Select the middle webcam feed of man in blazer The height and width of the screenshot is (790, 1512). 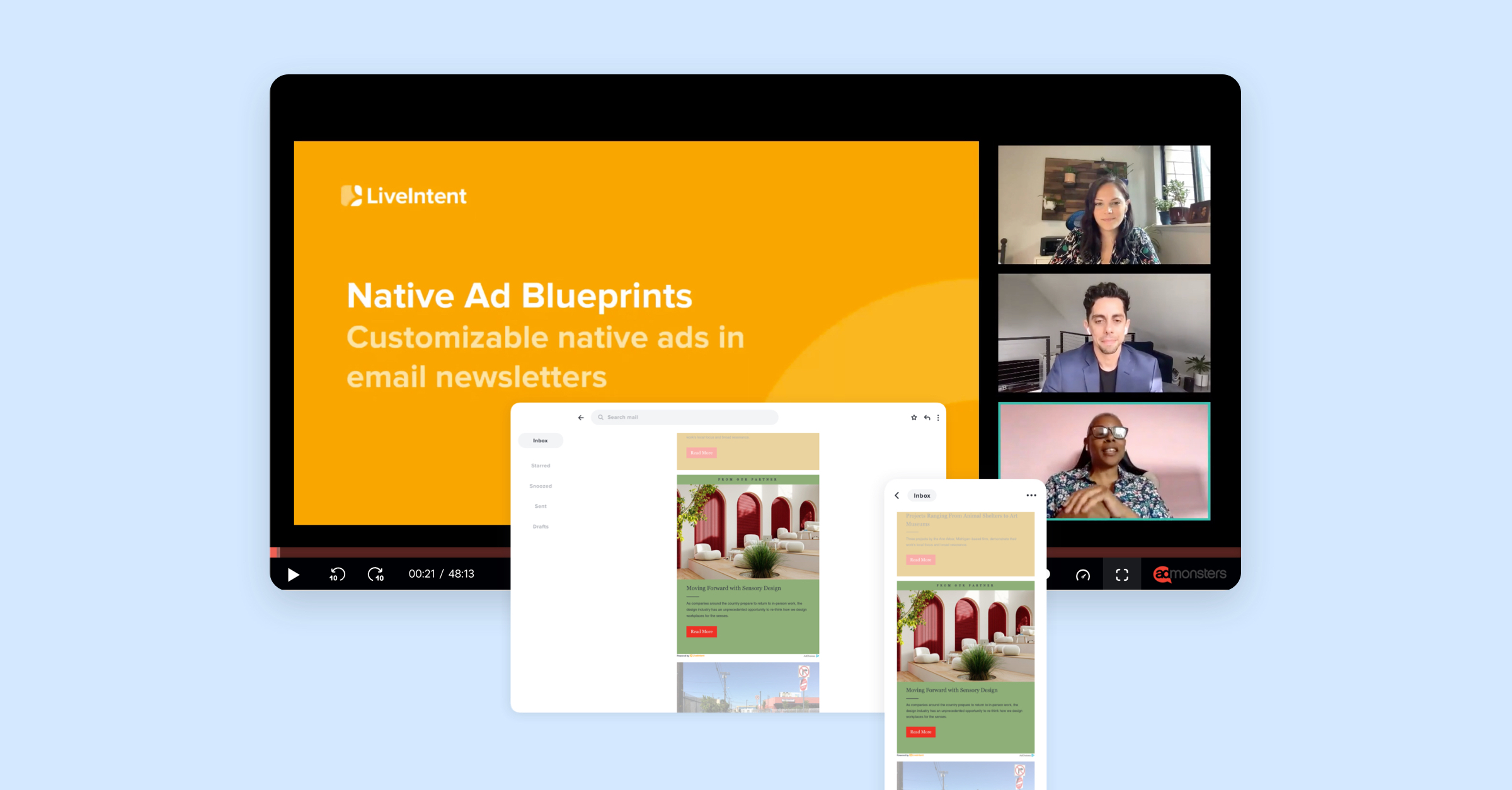click(x=1104, y=333)
